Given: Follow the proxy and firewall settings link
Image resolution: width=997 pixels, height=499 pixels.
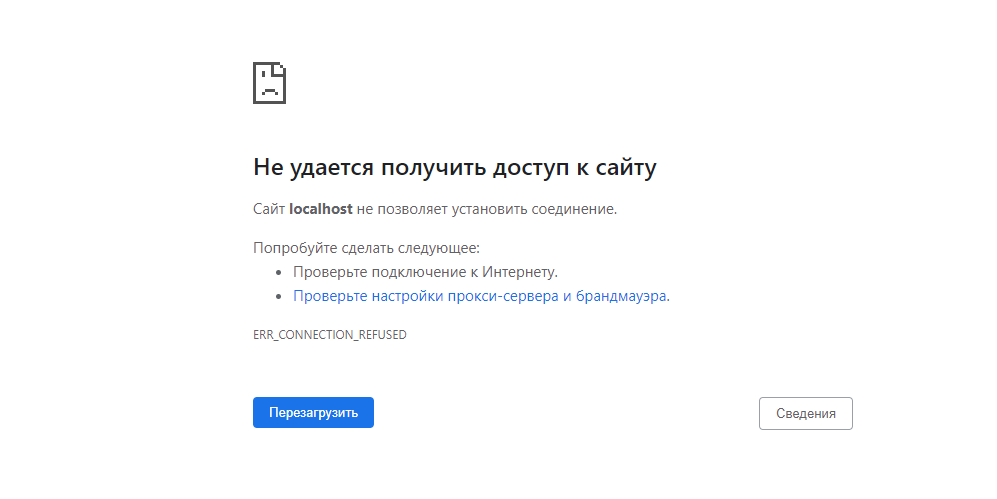Looking at the screenshot, I should tap(480, 296).
